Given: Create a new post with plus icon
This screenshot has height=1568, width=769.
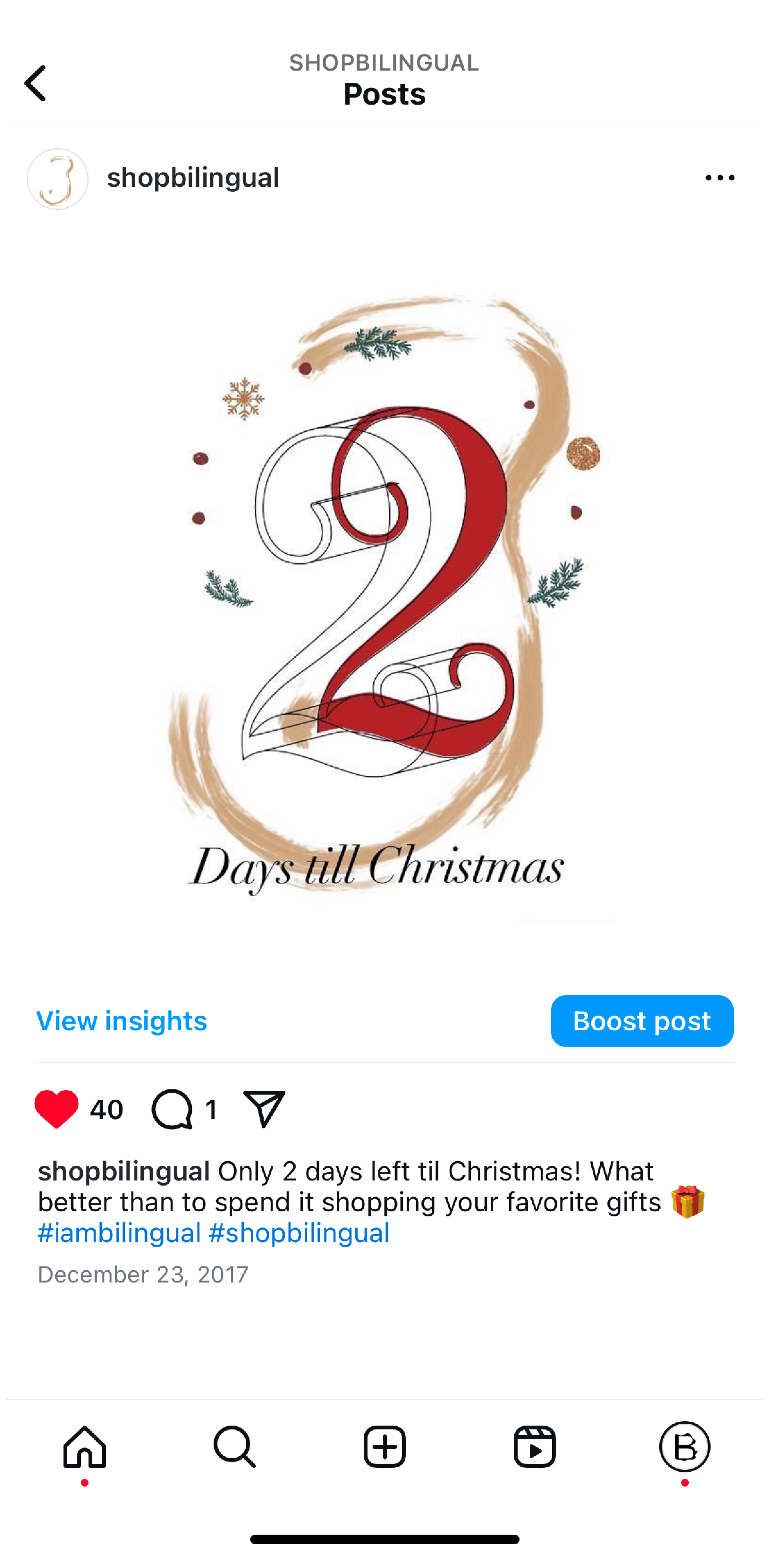Looking at the screenshot, I should (384, 1447).
